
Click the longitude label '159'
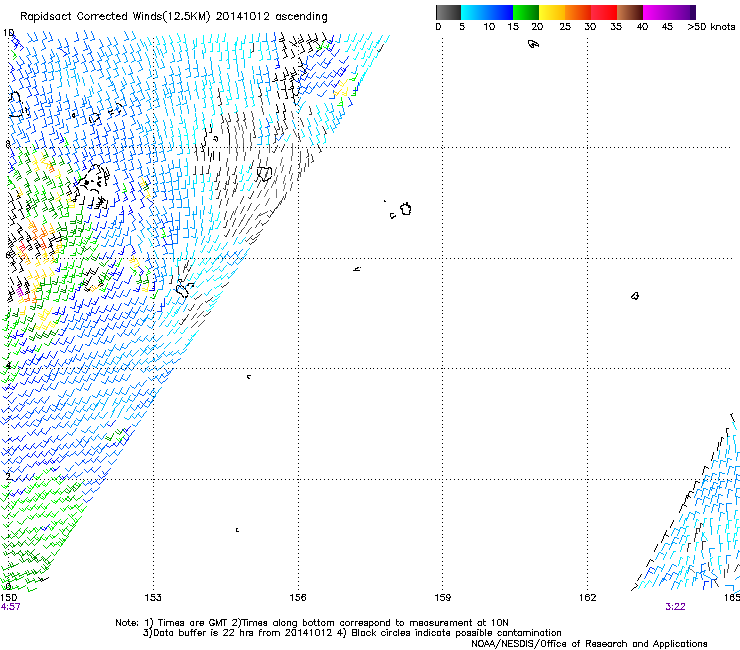tap(443, 598)
